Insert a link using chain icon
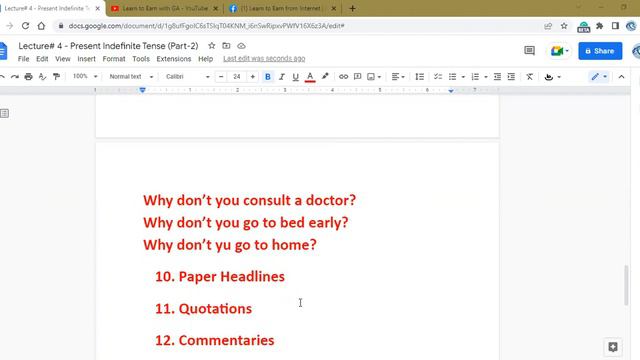The height and width of the screenshot is (360, 640). (343, 77)
